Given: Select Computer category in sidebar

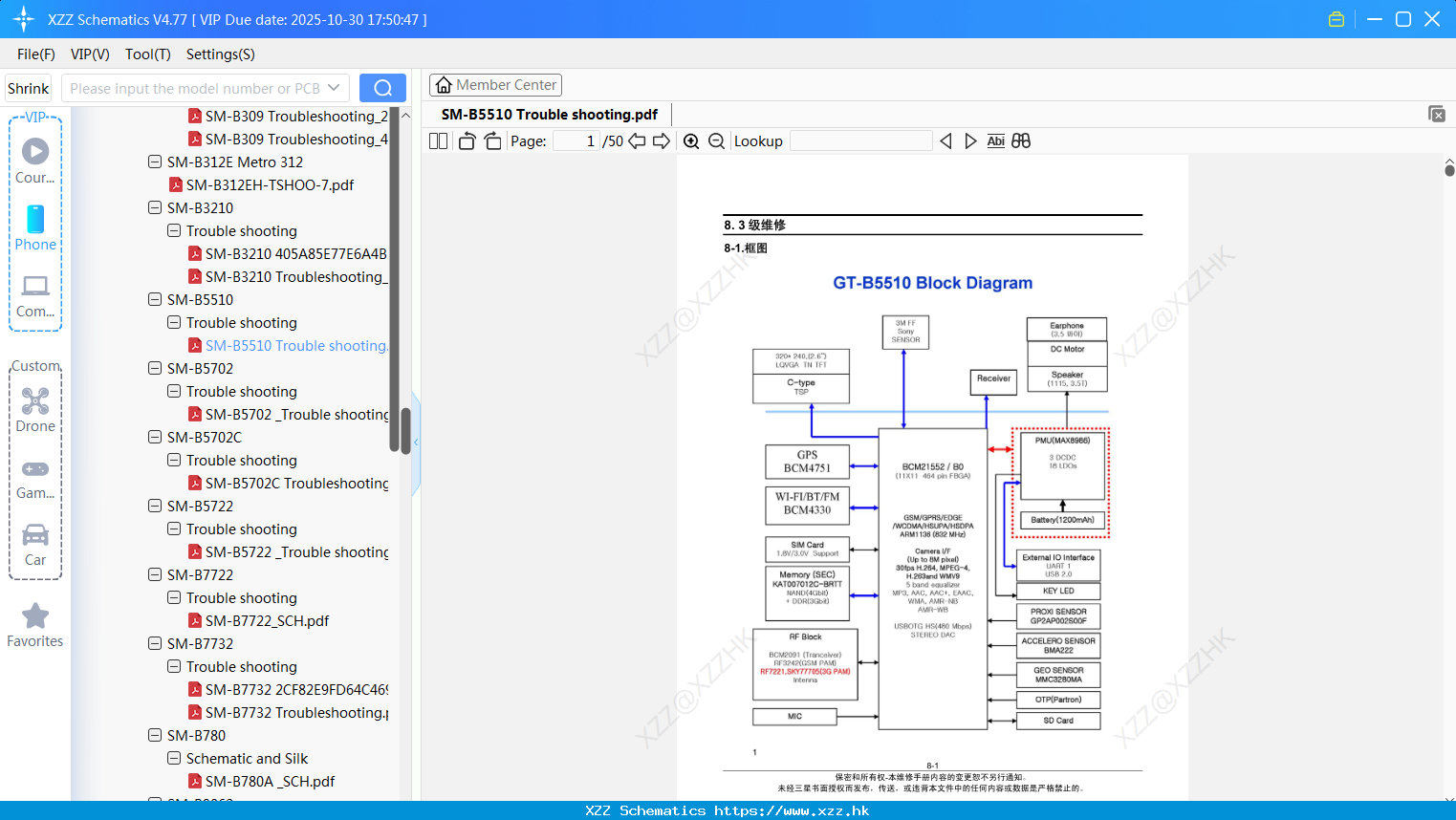Looking at the screenshot, I should [35, 295].
